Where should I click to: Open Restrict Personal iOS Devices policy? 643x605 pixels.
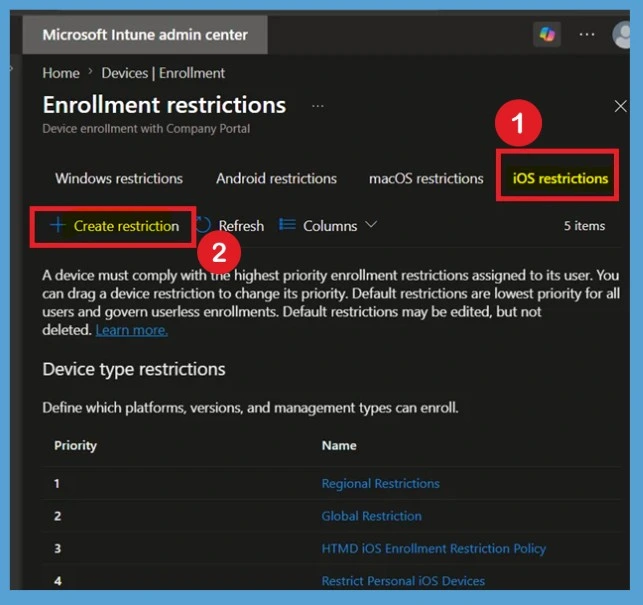coord(403,581)
